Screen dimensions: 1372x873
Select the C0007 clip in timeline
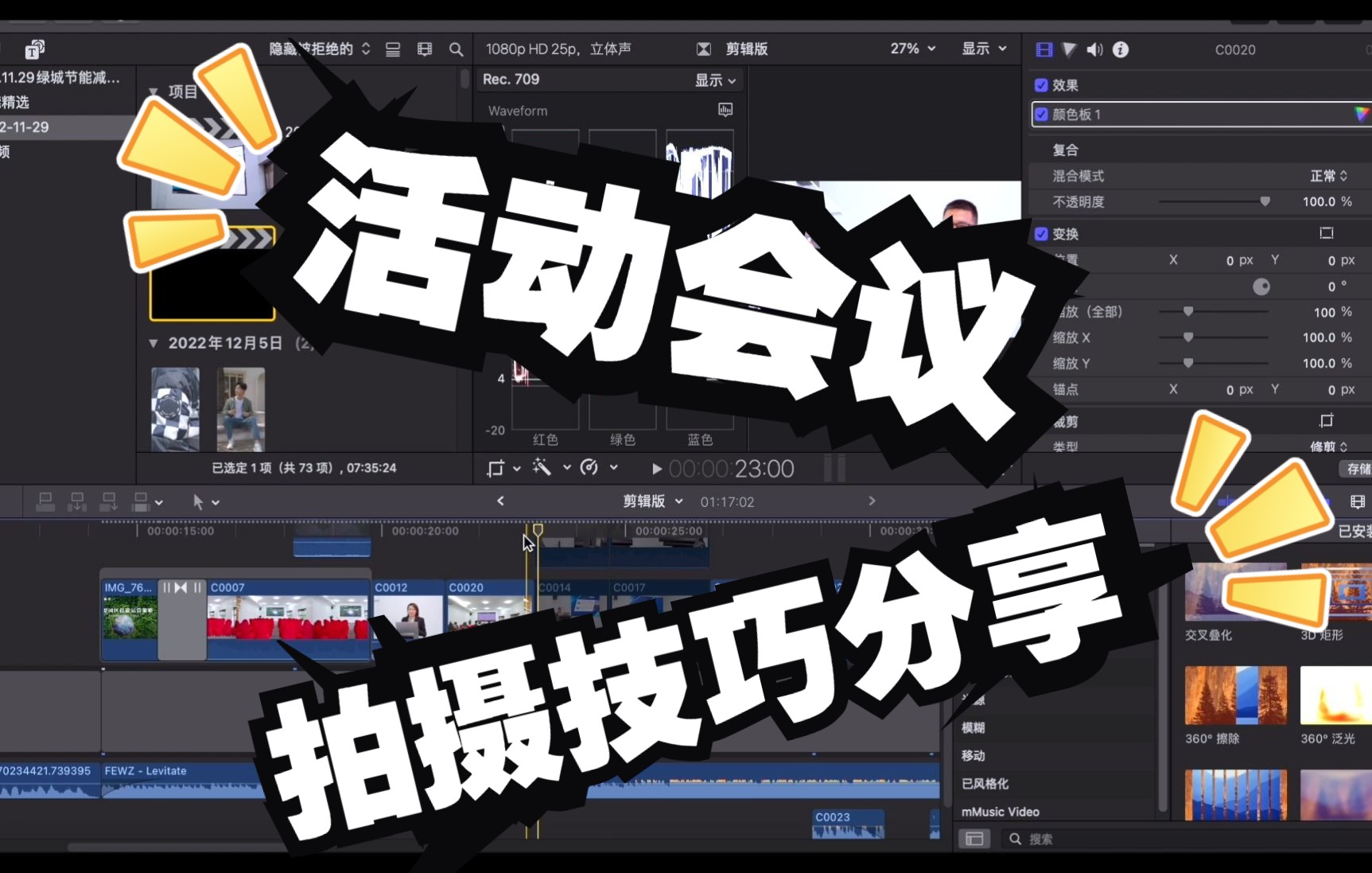click(288, 618)
